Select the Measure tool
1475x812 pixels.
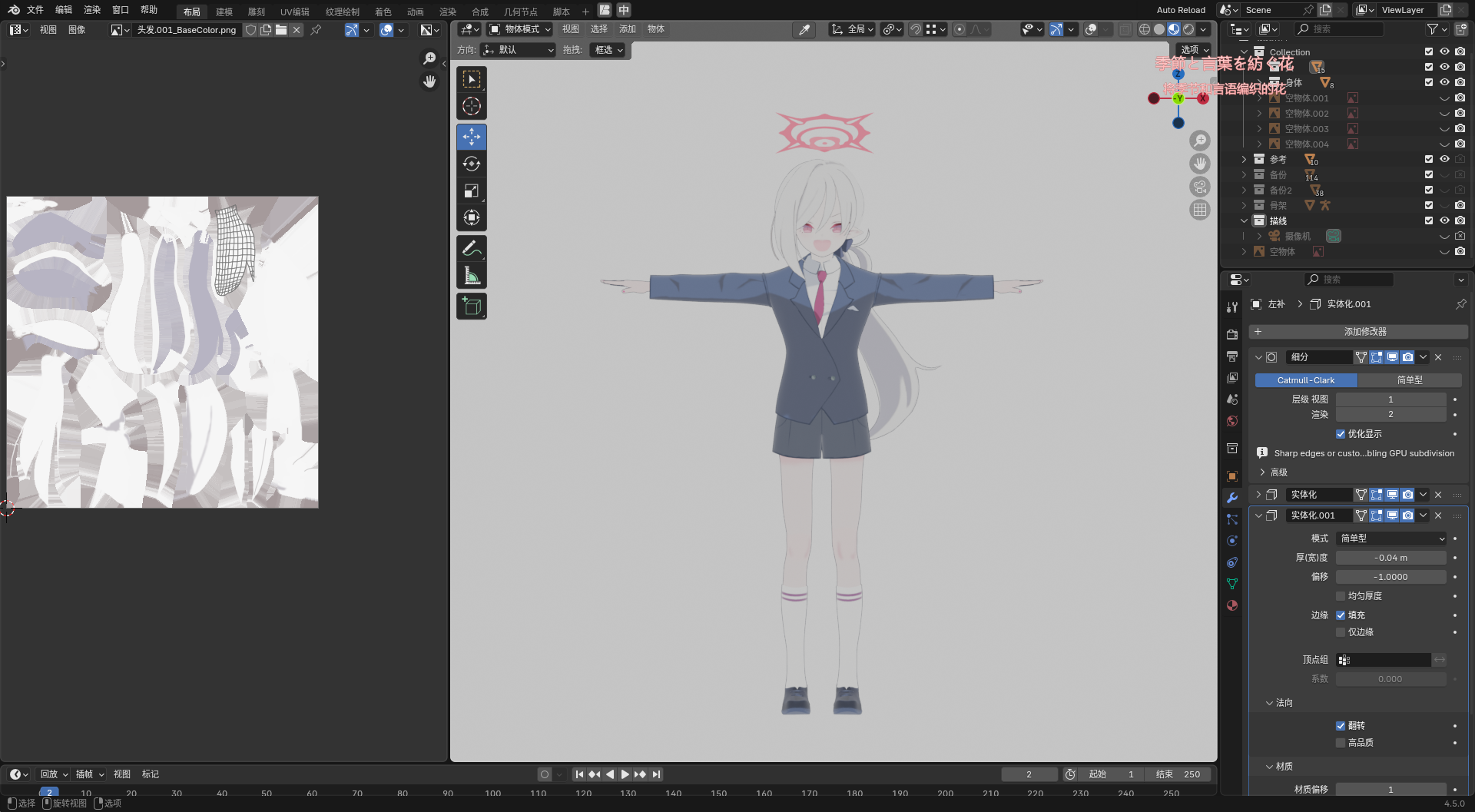[472, 276]
